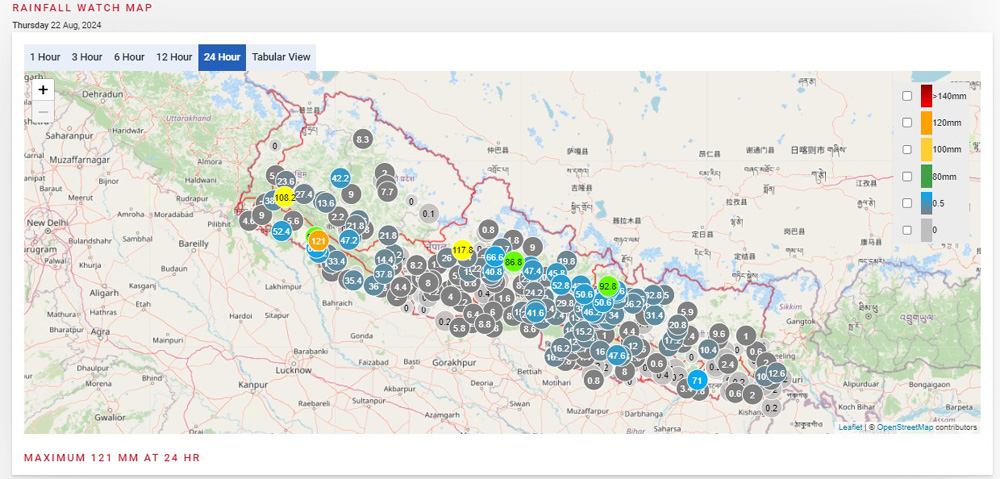Click the blue 52.4 rainfall marker
1000x479 pixels.
[x=281, y=231]
